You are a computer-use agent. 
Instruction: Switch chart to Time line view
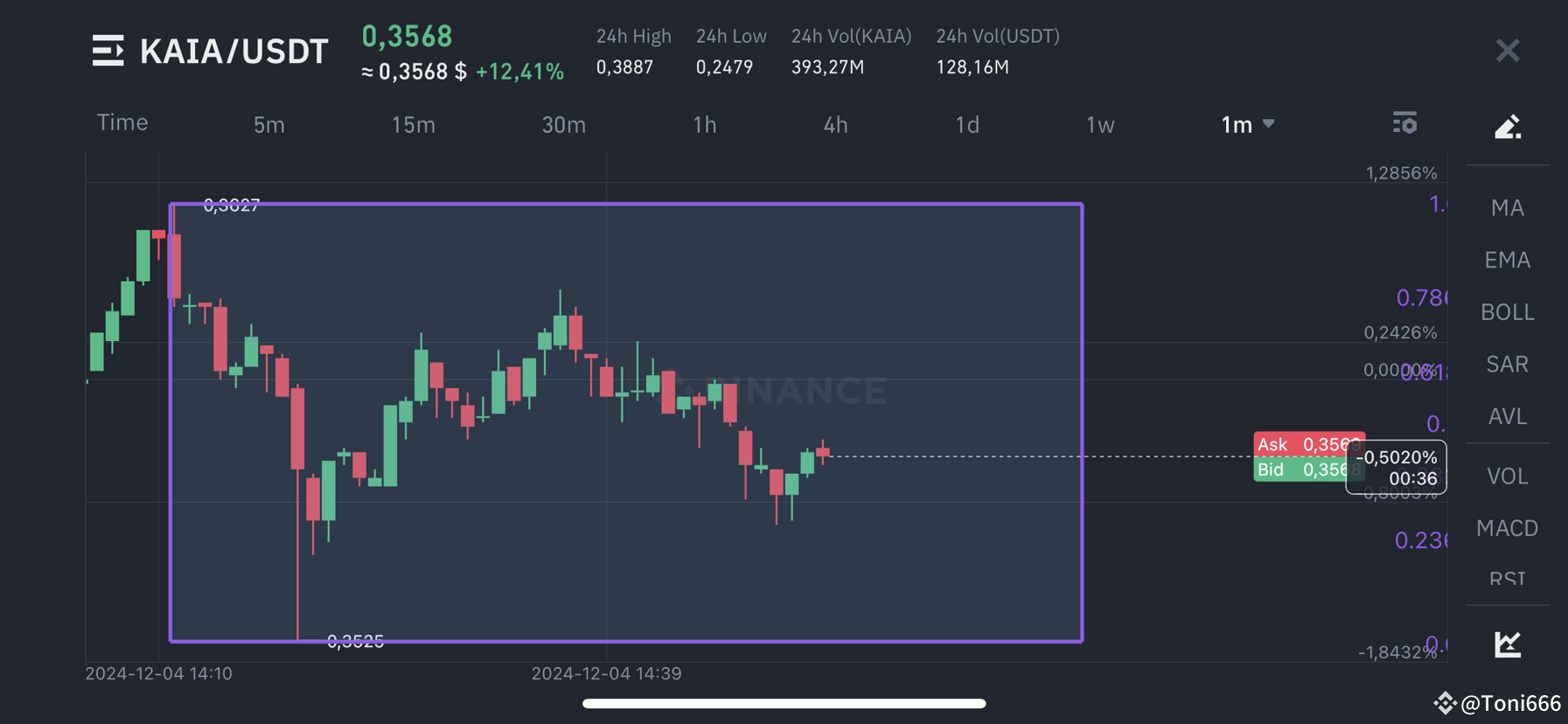pyautogui.click(x=122, y=122)
